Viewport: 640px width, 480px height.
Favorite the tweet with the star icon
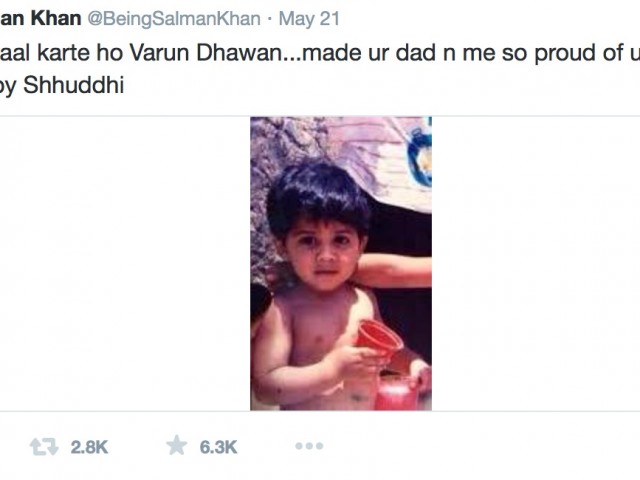tap(177, 445)
